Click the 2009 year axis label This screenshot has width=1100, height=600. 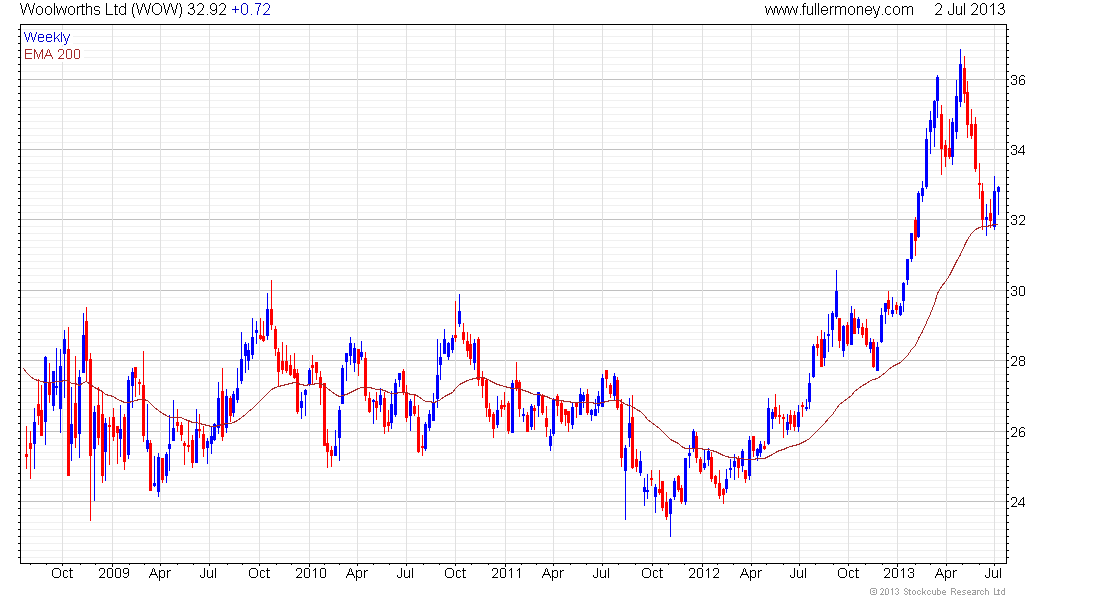[114, 574]
